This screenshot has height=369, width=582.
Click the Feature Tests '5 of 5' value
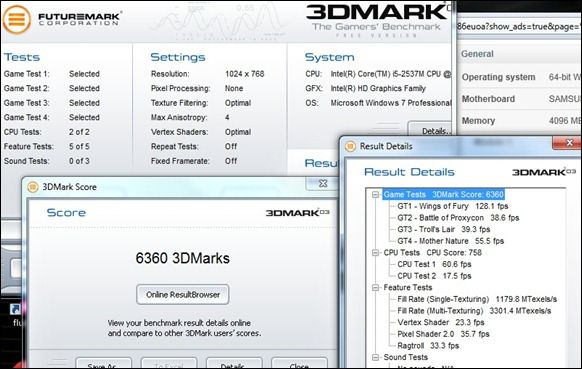point(79,146)
